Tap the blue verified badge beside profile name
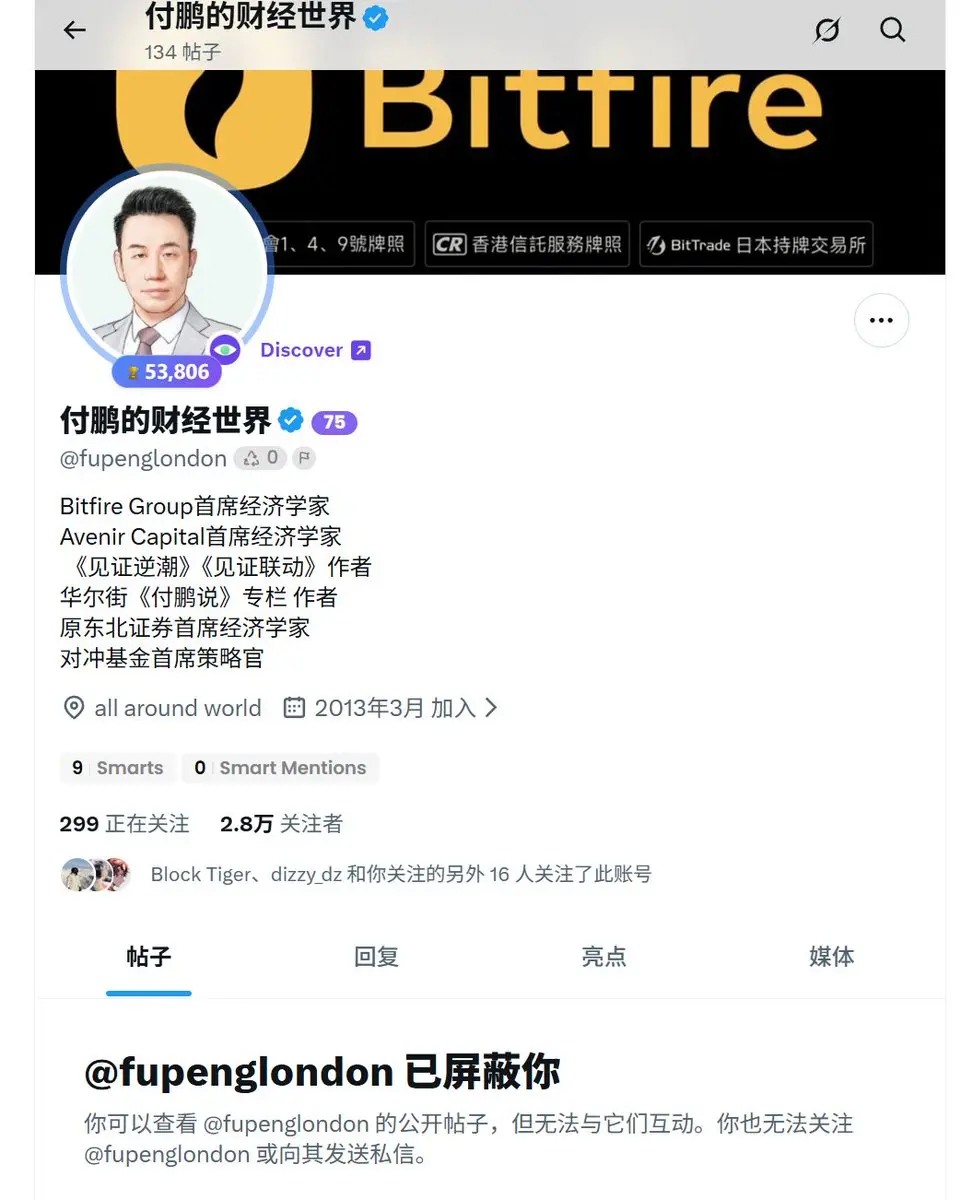973x1200 pixels. coord(290,421)
